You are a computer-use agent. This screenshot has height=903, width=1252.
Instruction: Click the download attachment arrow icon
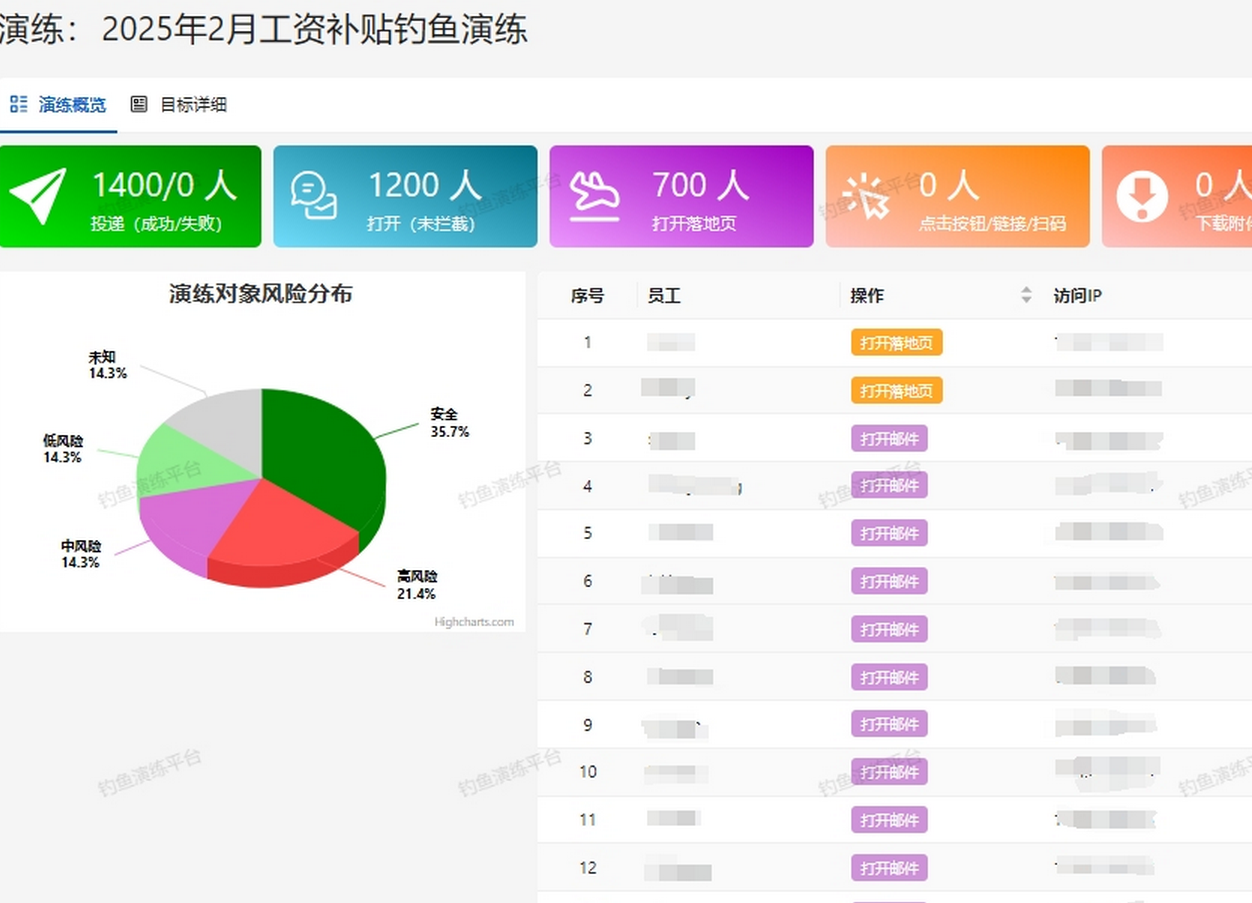(1142, 196)
